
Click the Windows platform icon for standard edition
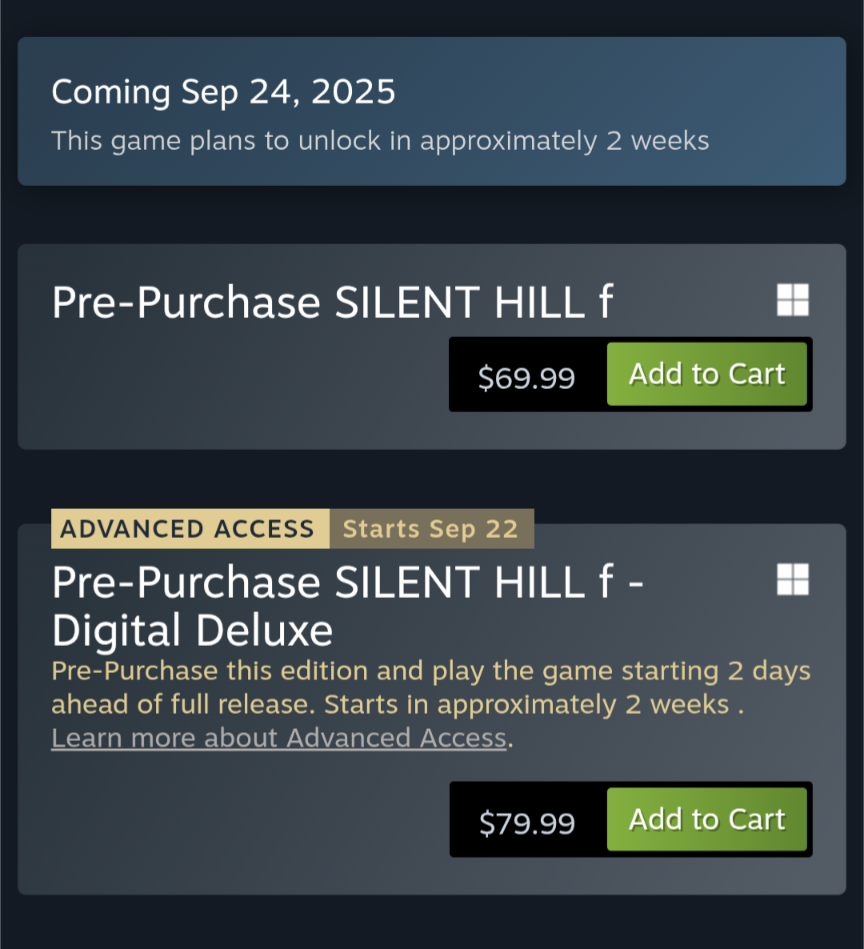click(793, 300)
